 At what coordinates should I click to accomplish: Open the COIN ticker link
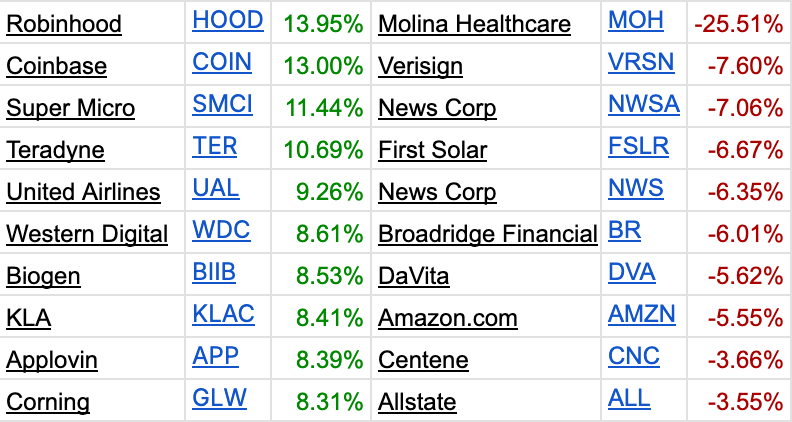point(222,62)
